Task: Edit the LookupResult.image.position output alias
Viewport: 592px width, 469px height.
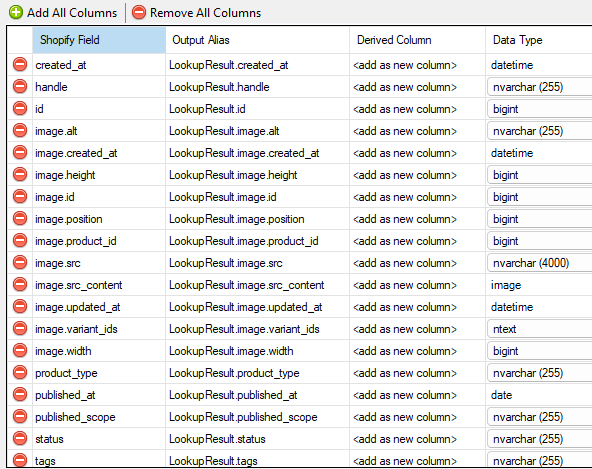Action: pyautogui.click(x=257, y=219)
